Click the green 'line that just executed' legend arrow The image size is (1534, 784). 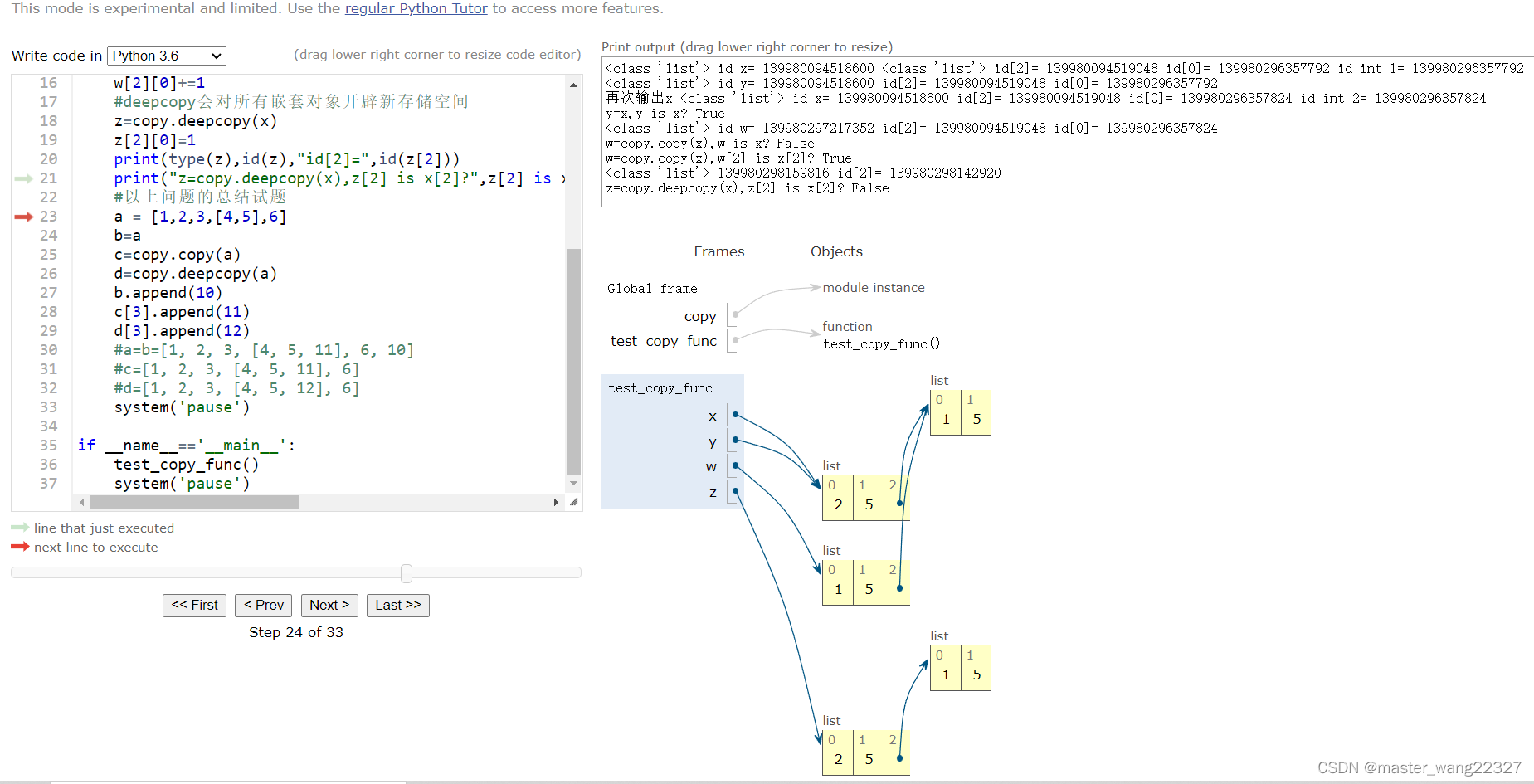click(x=18, y=527)
